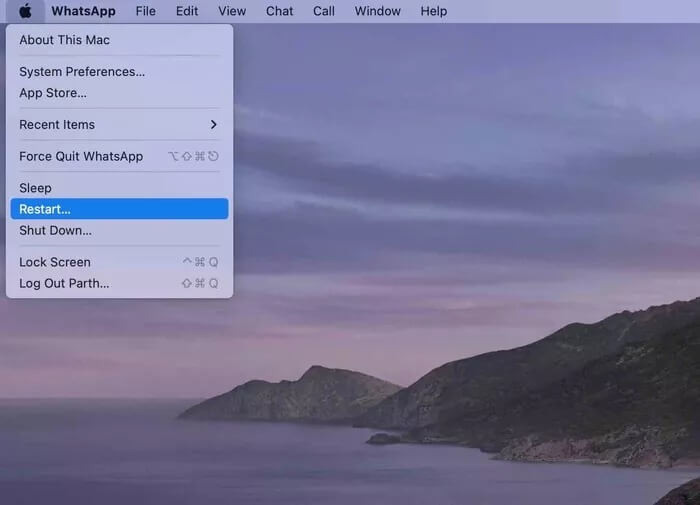Viewport: 700px width, 505px height.
Task: Select App Store menu entry
Action: tap(119, 93)
